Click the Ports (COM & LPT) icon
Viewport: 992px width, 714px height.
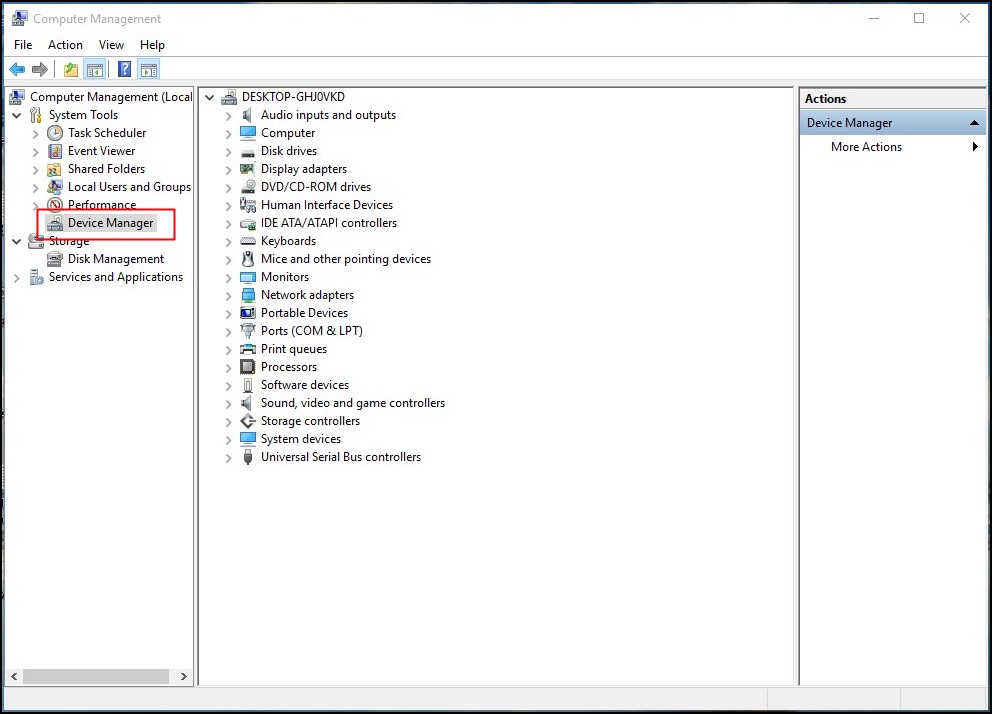click(x=247, y=331)
